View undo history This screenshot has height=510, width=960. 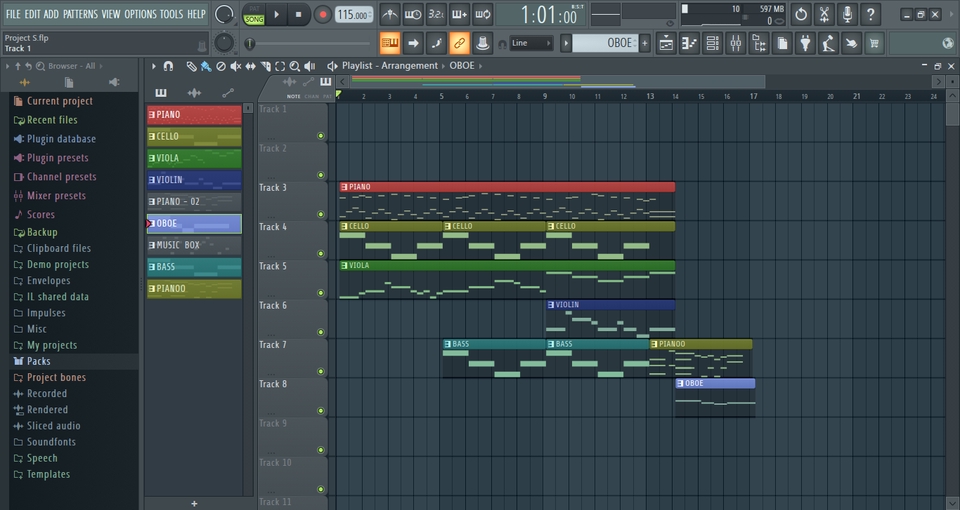click(801, 14)
